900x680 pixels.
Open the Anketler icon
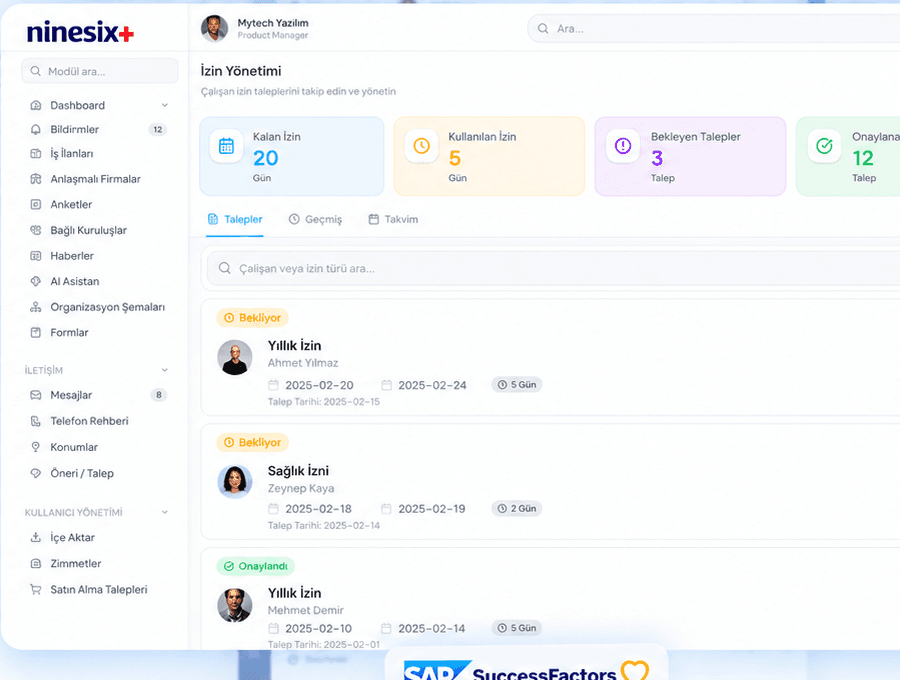point(36,204)
